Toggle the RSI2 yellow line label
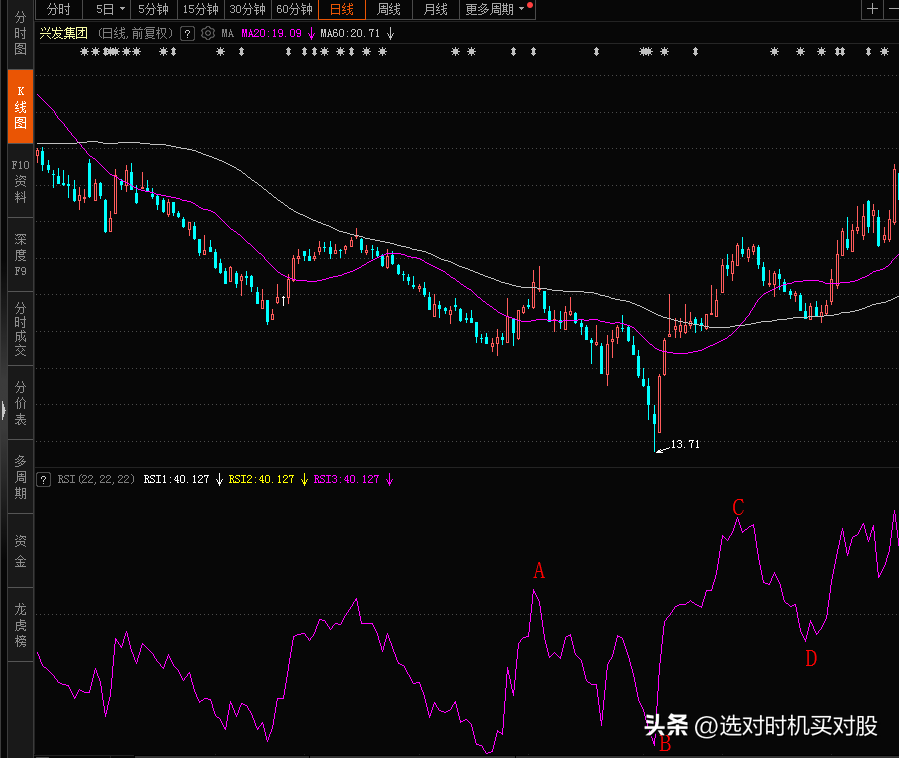The width and height of the screenshot is (899, 758). pyautogui.click(x=261, y=479)
